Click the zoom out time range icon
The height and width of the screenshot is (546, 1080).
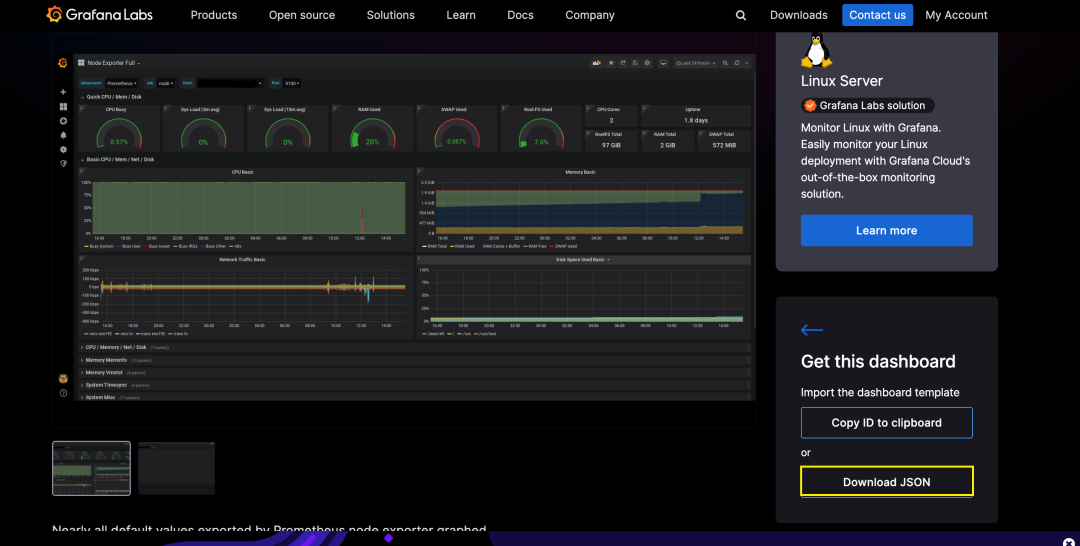[725, 63]
